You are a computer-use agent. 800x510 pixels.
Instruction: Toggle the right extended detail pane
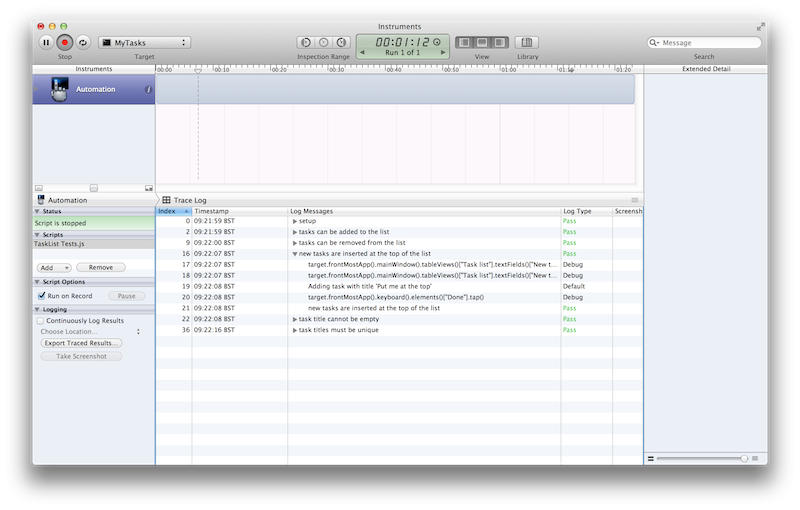tap(500, 42)
